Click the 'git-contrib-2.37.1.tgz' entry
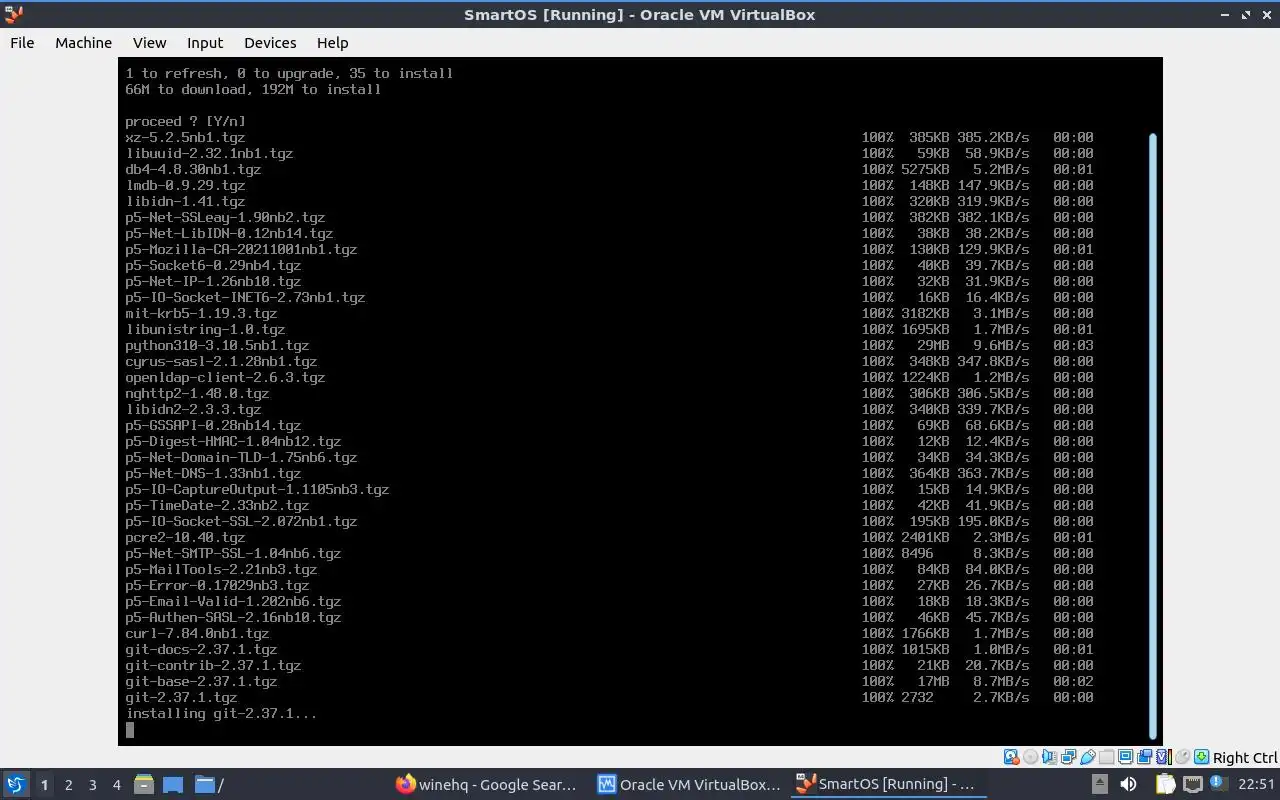This screenshot has height=800, width=1280. point(213,665)
